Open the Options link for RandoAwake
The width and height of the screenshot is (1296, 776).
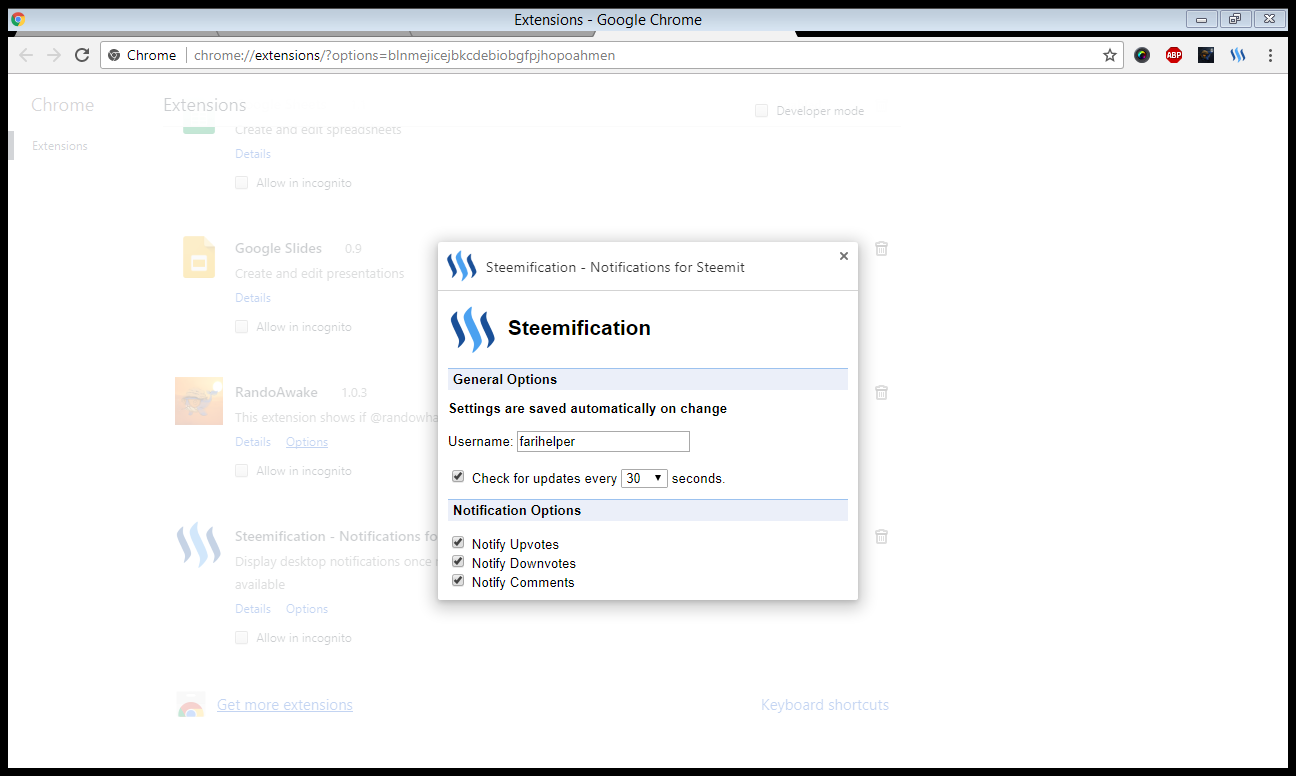(x=307, y=442)
